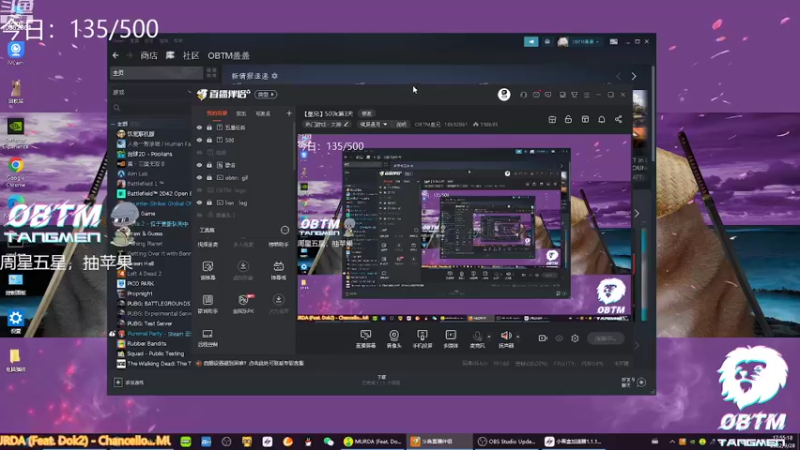Viewport: 800px width, 450px height.
Task: Open WeChat from the taskbar
Action: click(x=328, y=441)
